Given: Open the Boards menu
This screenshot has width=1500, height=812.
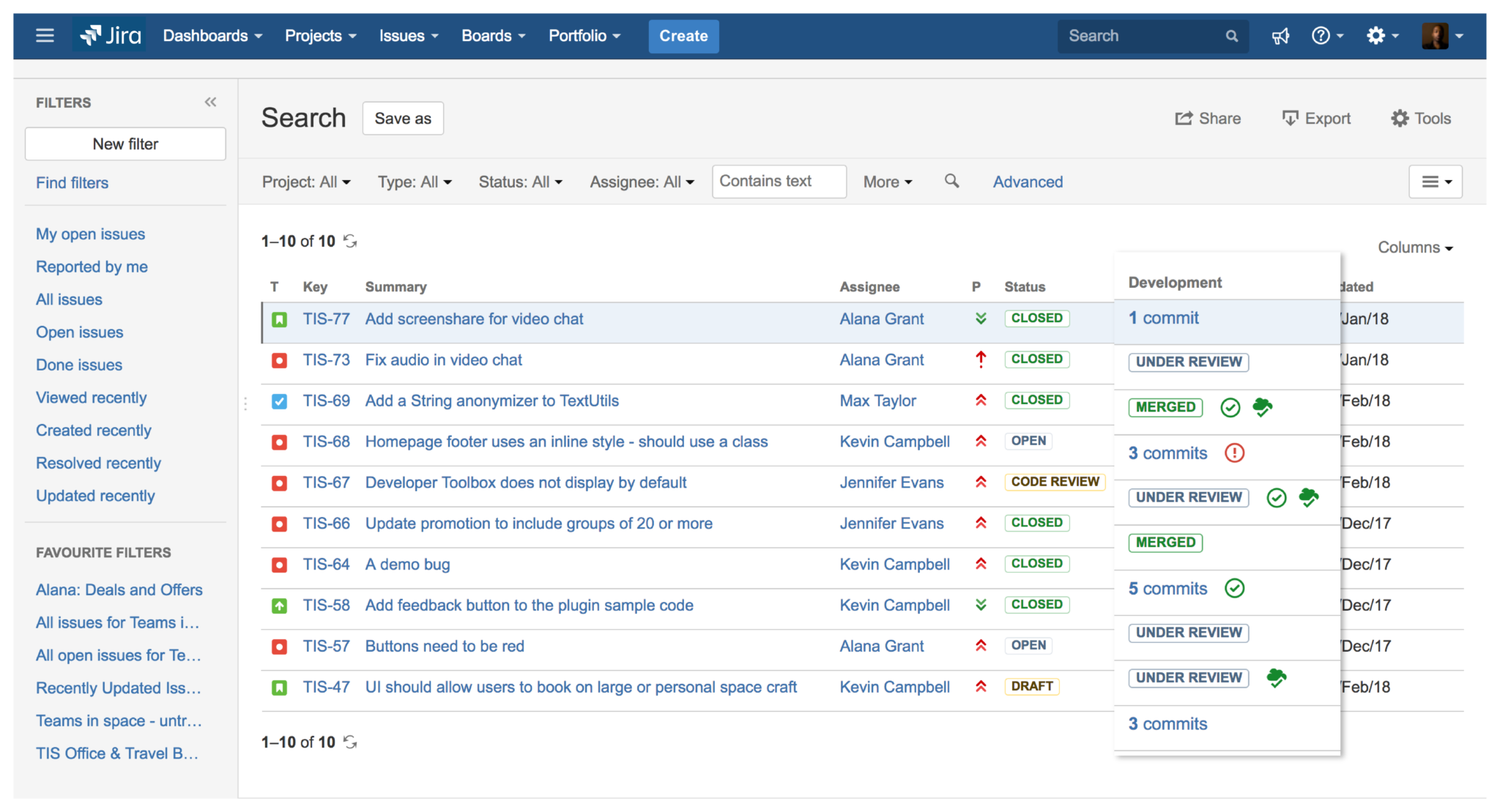Looking at the screenshot, I should 493,36.
